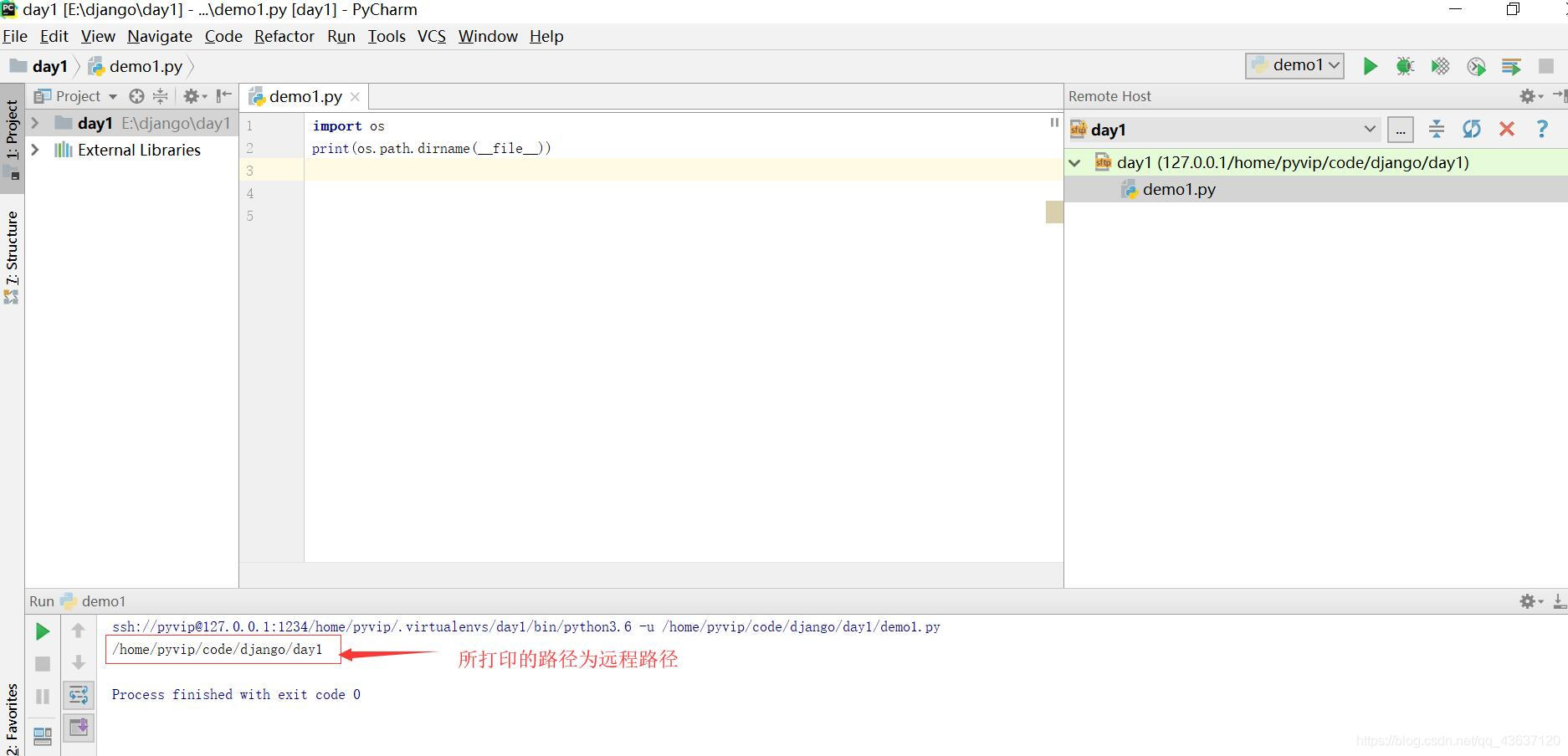This screenshot has width=1568, height=756.
Task: Open Project panel gear settings
Action: pyautogui.click(x=194, y=96)
